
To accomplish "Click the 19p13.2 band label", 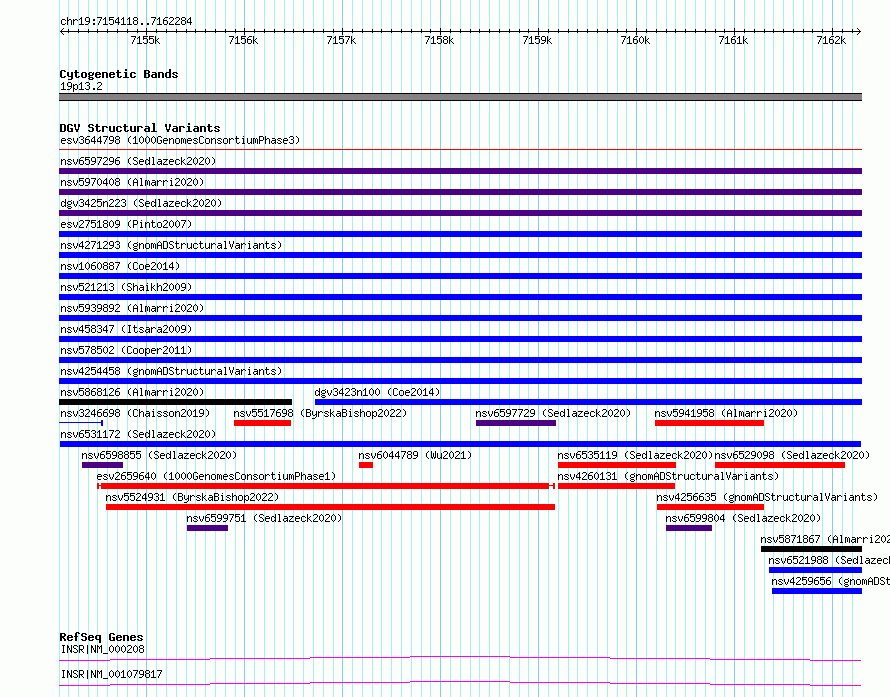I will (81, 86).
